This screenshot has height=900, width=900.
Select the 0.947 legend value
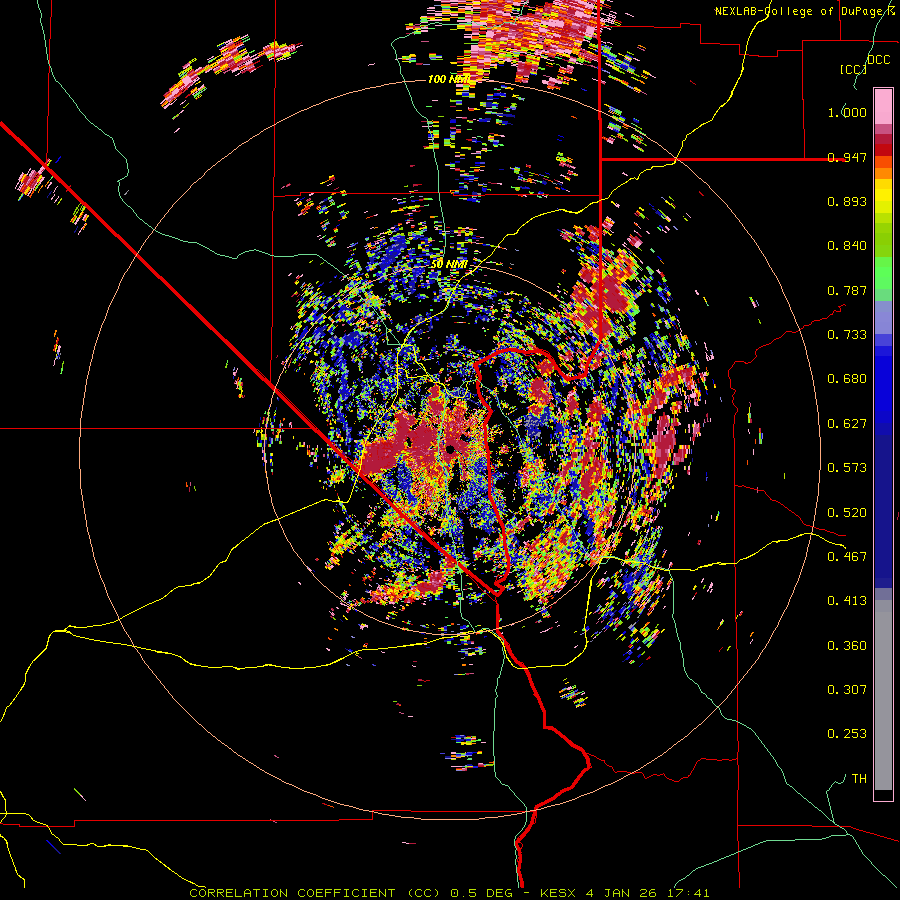click(x=847, y=157)
